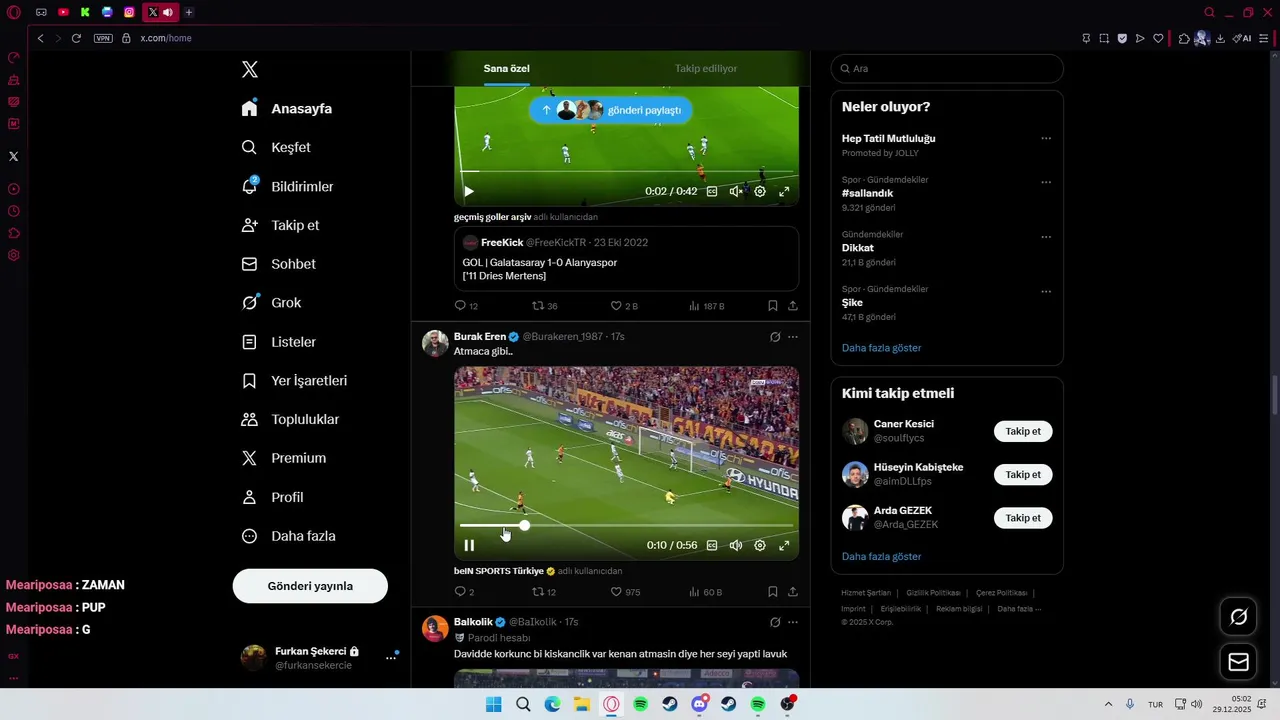Open options for Hep Tatil Mutluluğu promotion
The width and height of the screenshot is (1280, 720).
pos(1046,138)
